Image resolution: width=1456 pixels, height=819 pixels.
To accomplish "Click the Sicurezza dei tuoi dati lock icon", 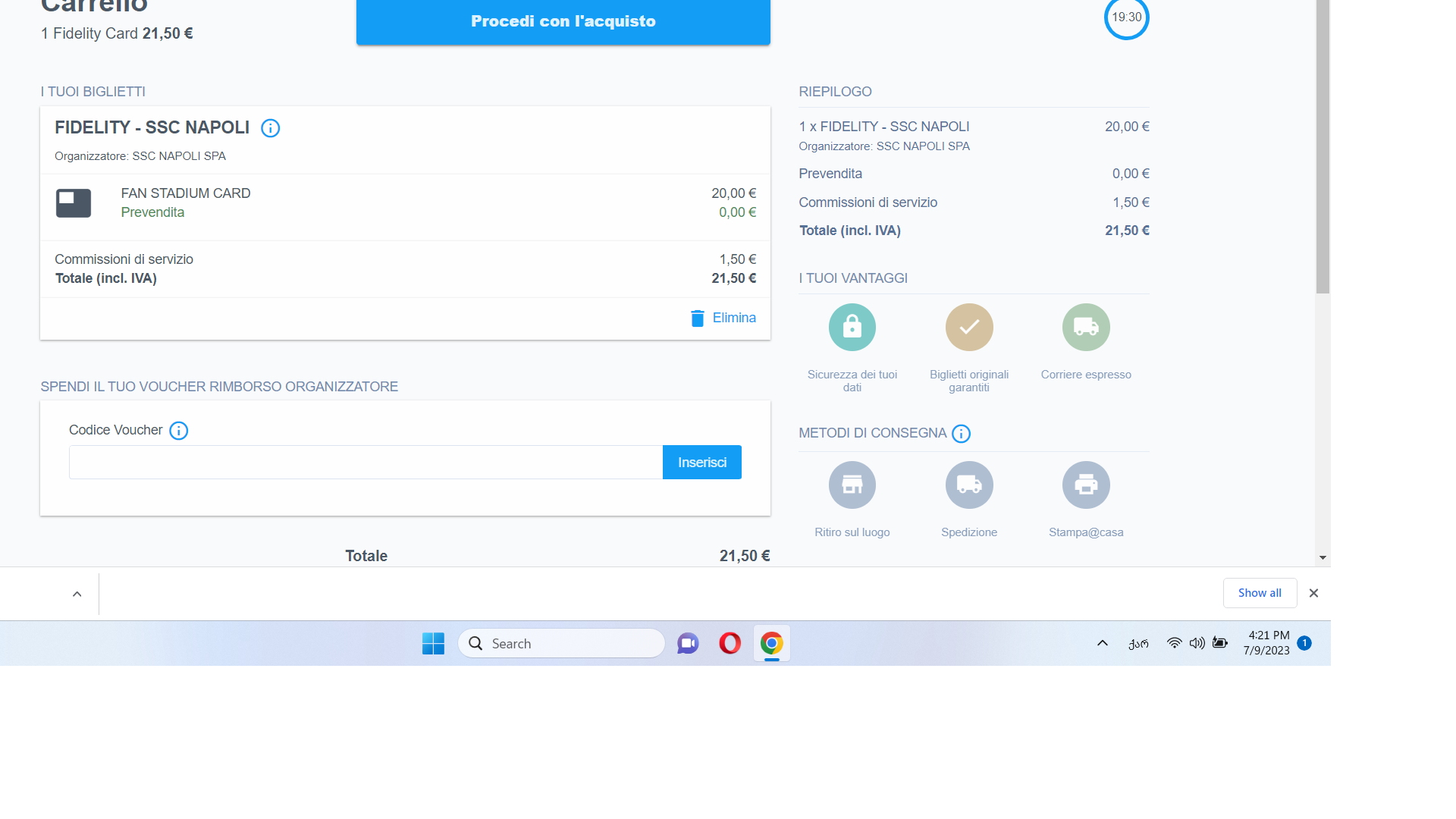I will coord(852,328).
